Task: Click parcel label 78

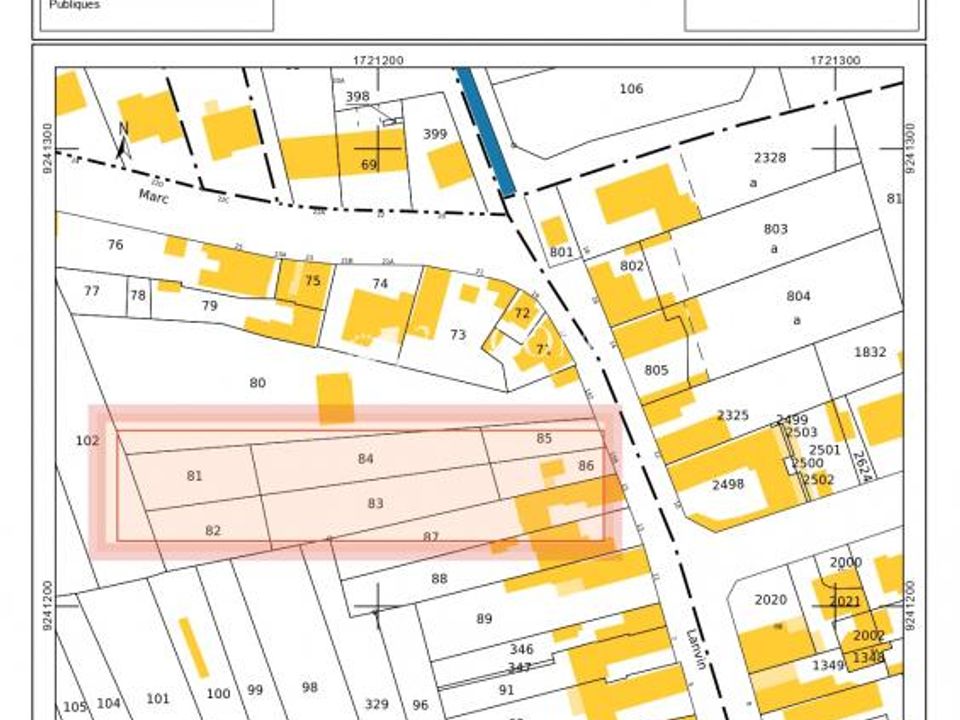Action: point(138,295)
